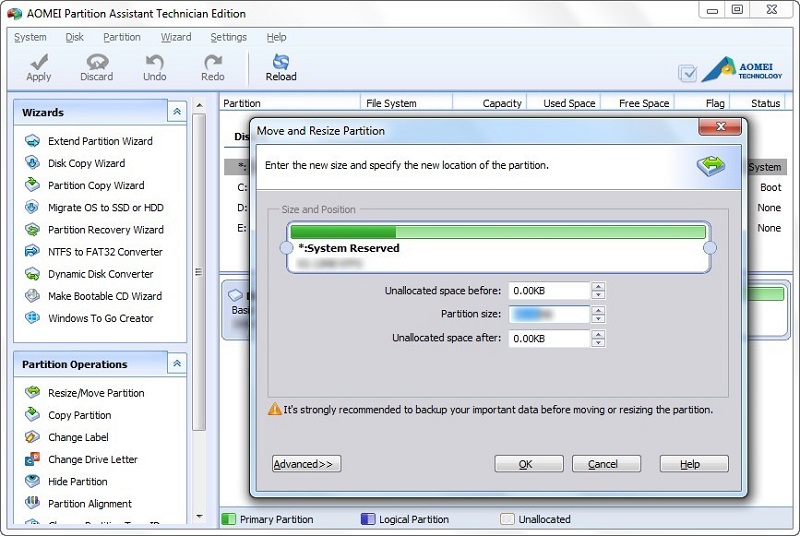
Task: Expand Advanced options in dialog
Action: [x=306, y=464]
